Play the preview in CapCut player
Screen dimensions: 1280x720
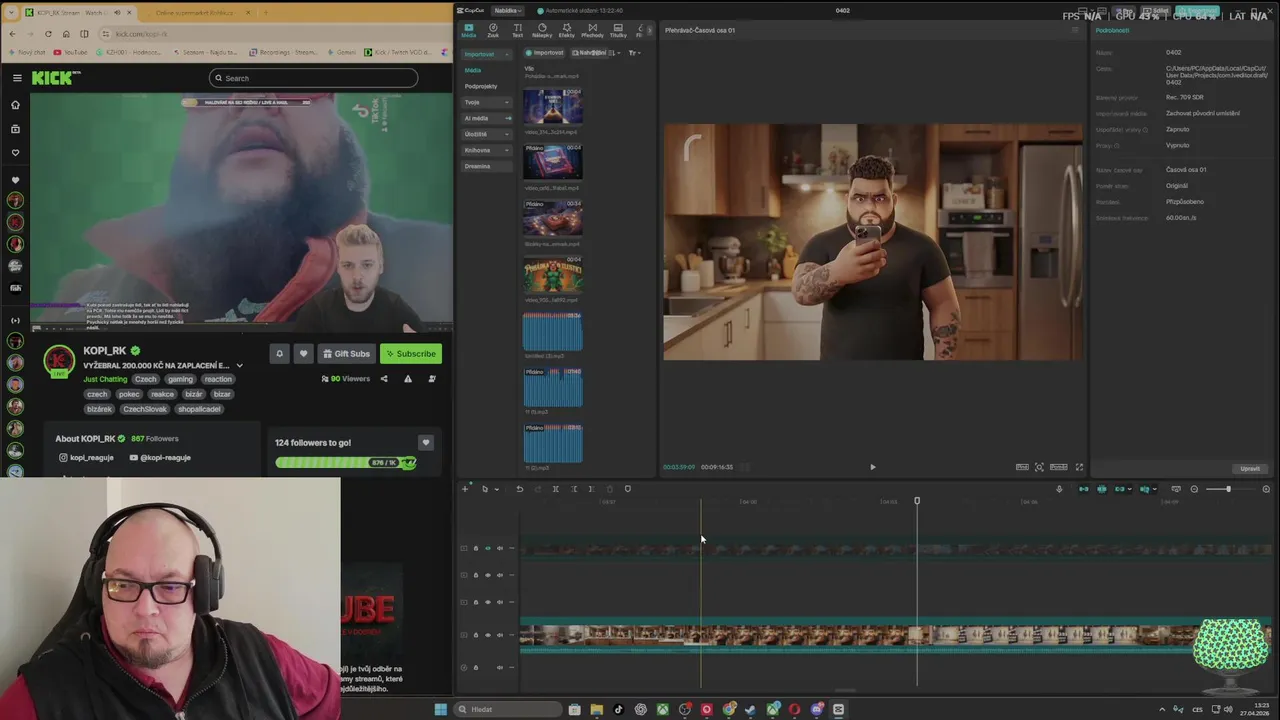872,467
